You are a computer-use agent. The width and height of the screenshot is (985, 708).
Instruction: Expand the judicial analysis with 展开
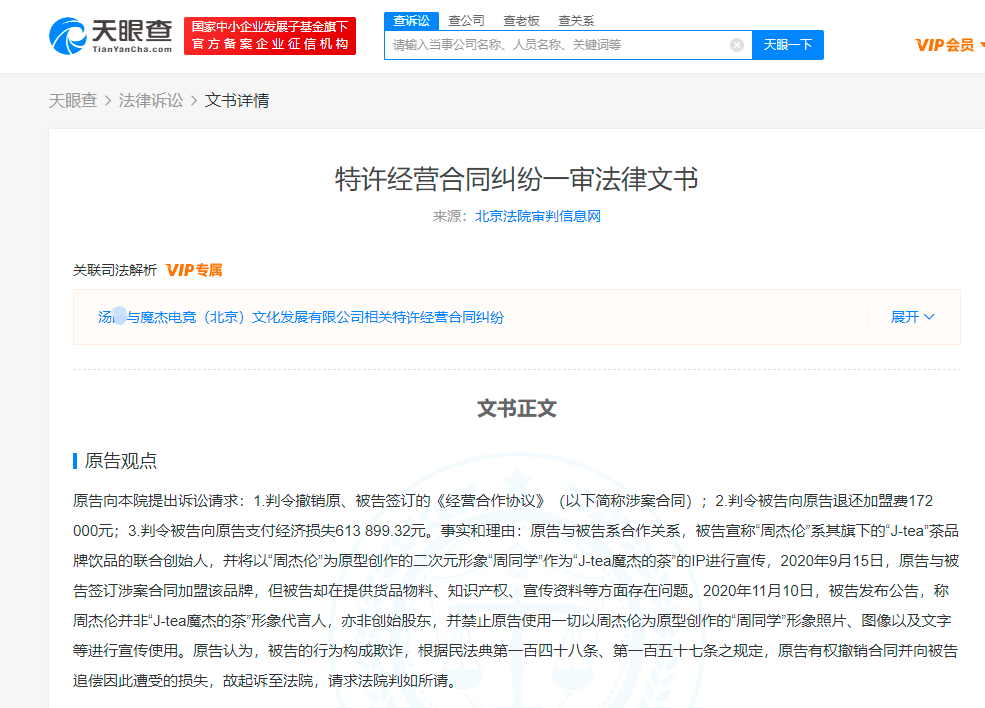912,317
